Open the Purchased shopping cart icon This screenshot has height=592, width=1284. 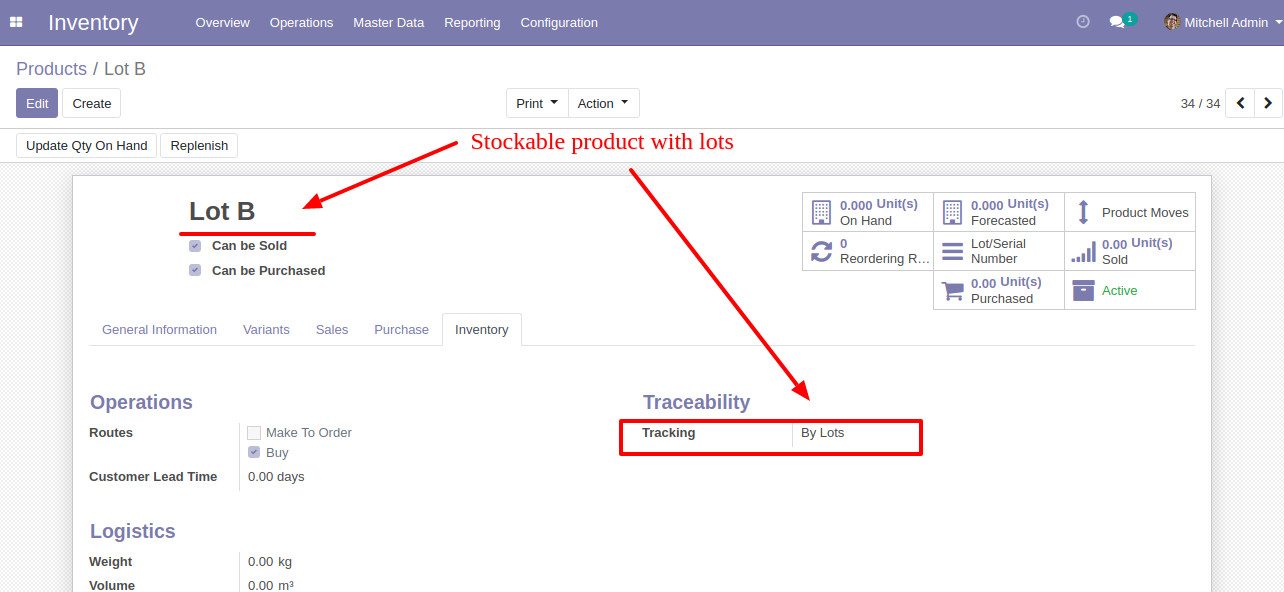coord(953,291)
